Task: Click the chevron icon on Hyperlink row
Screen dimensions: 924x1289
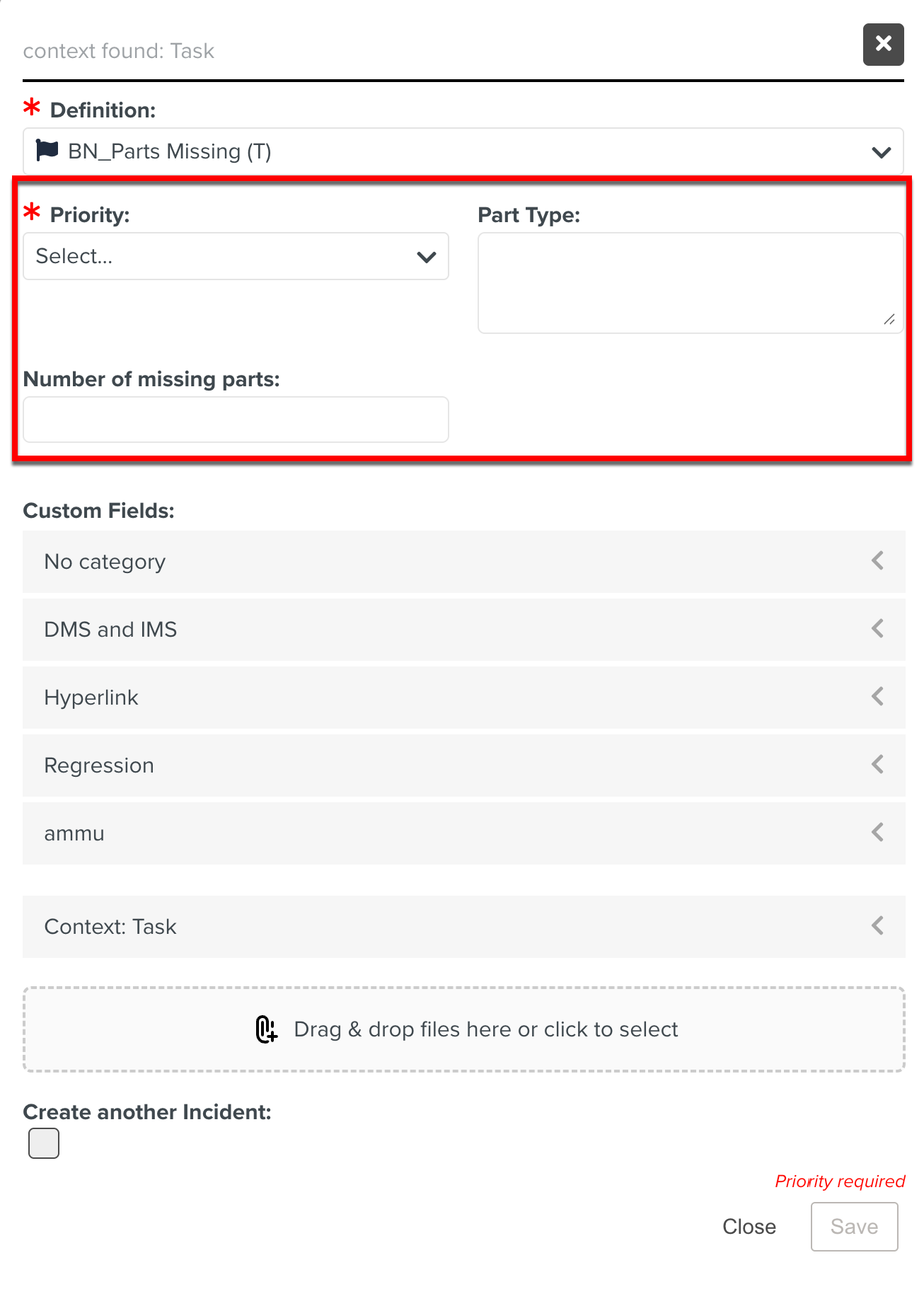Action: [x=877, y=697]
